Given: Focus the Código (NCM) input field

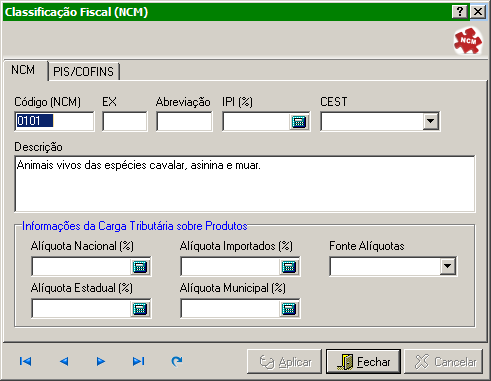Looking at the screenshot, I should (55, 121).
